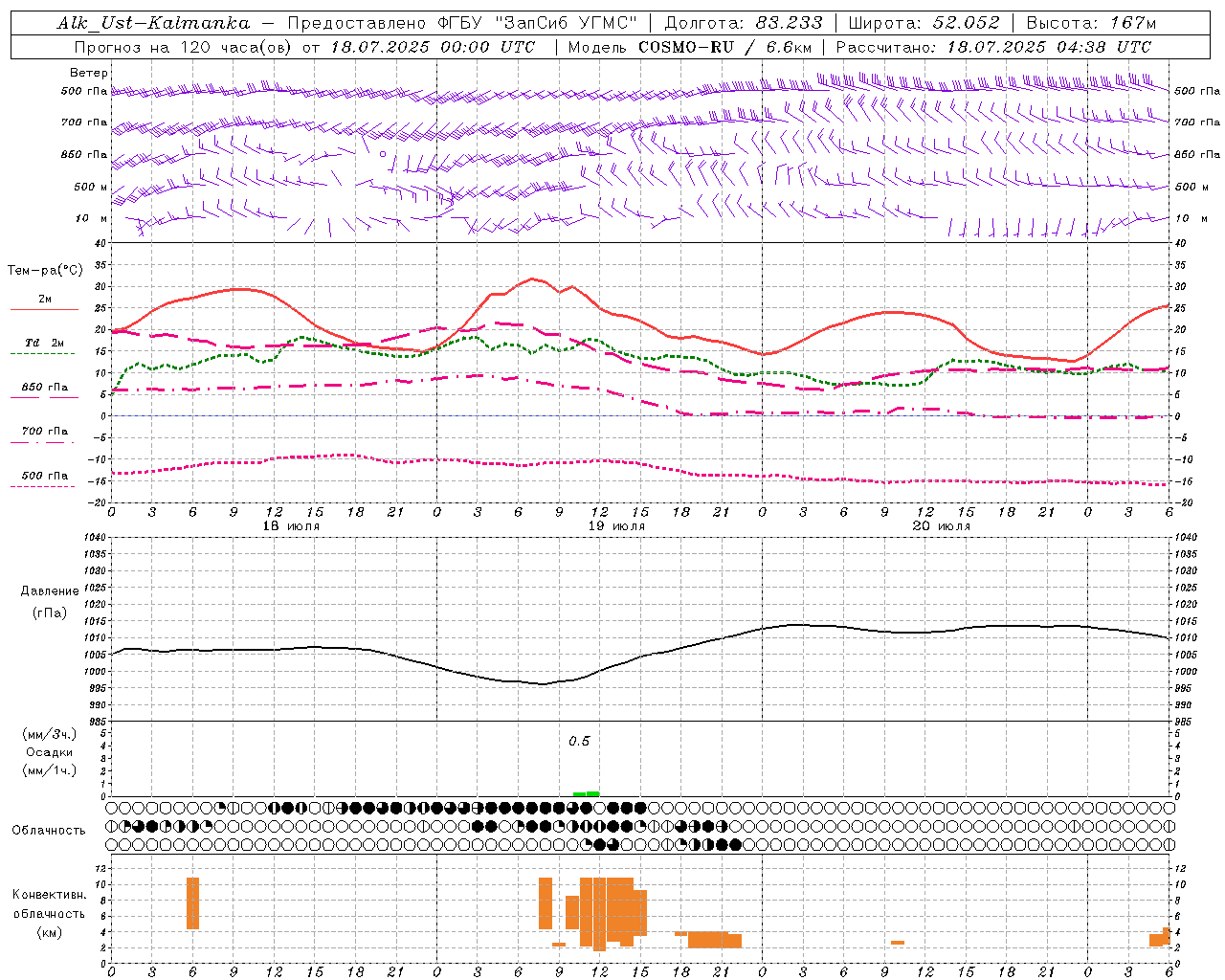Click the elevation text Высота: 167м
Viewport: 1225px width, 980px height.
(x=1091, y=23)
